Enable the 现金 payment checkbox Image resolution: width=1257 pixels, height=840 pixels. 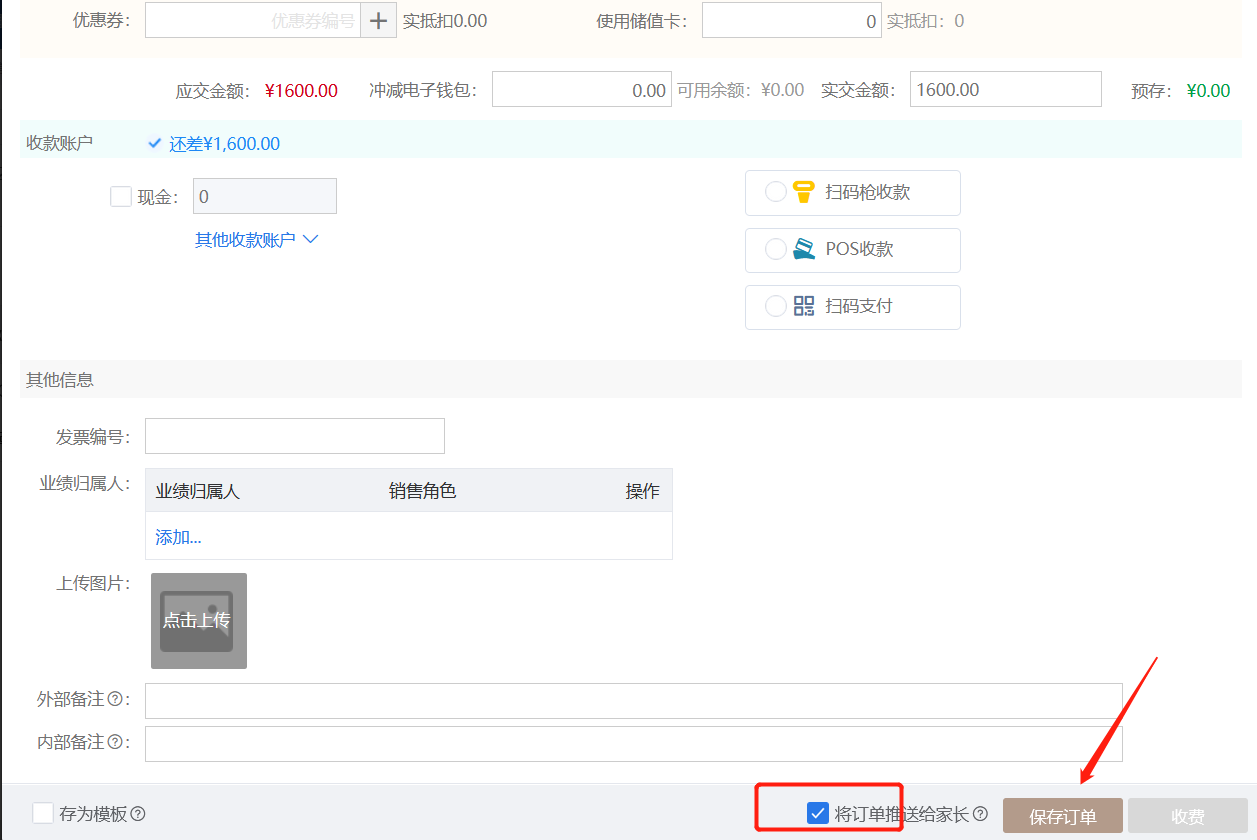tap(120, 196)
